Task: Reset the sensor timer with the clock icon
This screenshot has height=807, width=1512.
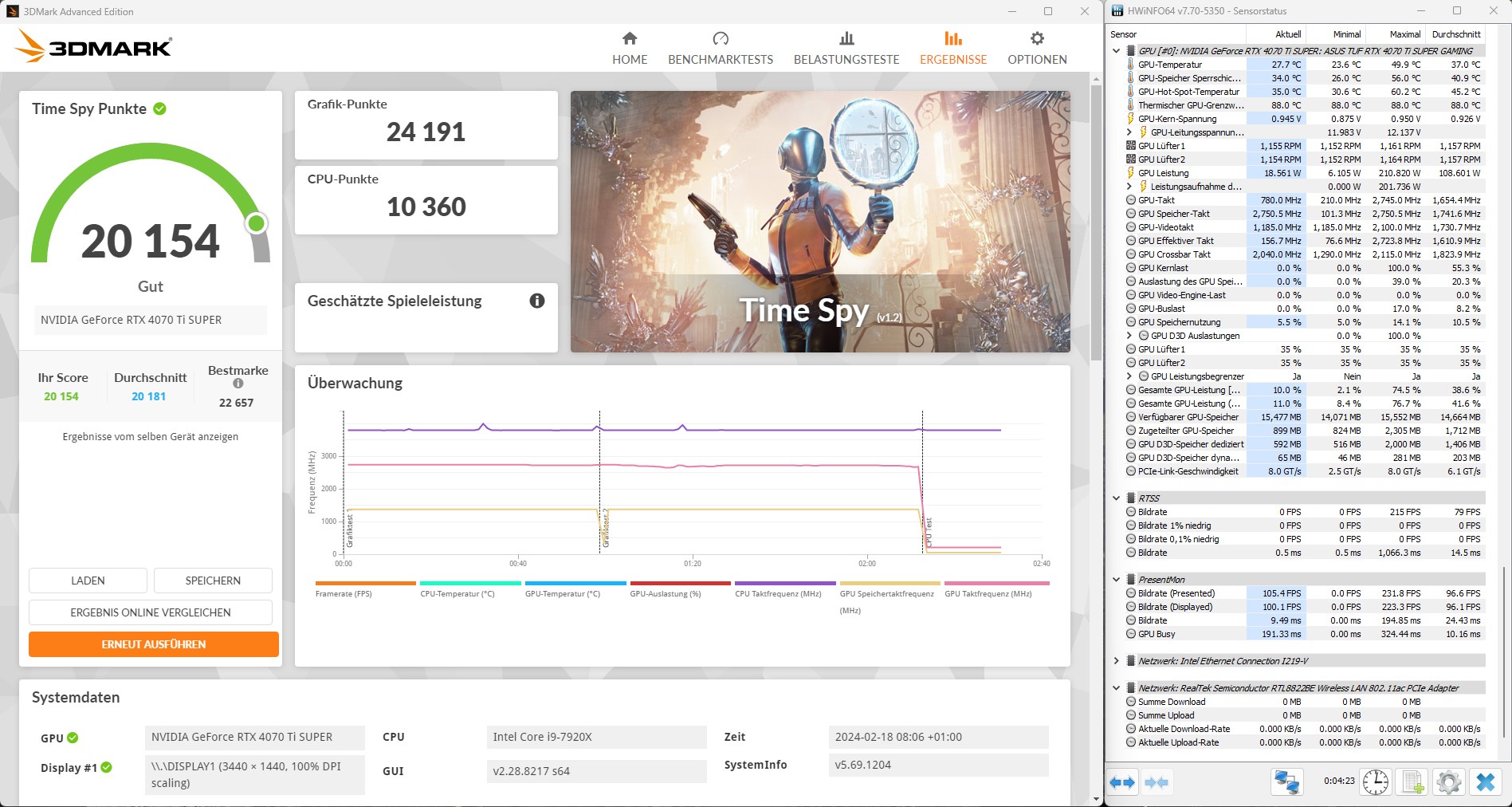Action: tap(1375, 782)
